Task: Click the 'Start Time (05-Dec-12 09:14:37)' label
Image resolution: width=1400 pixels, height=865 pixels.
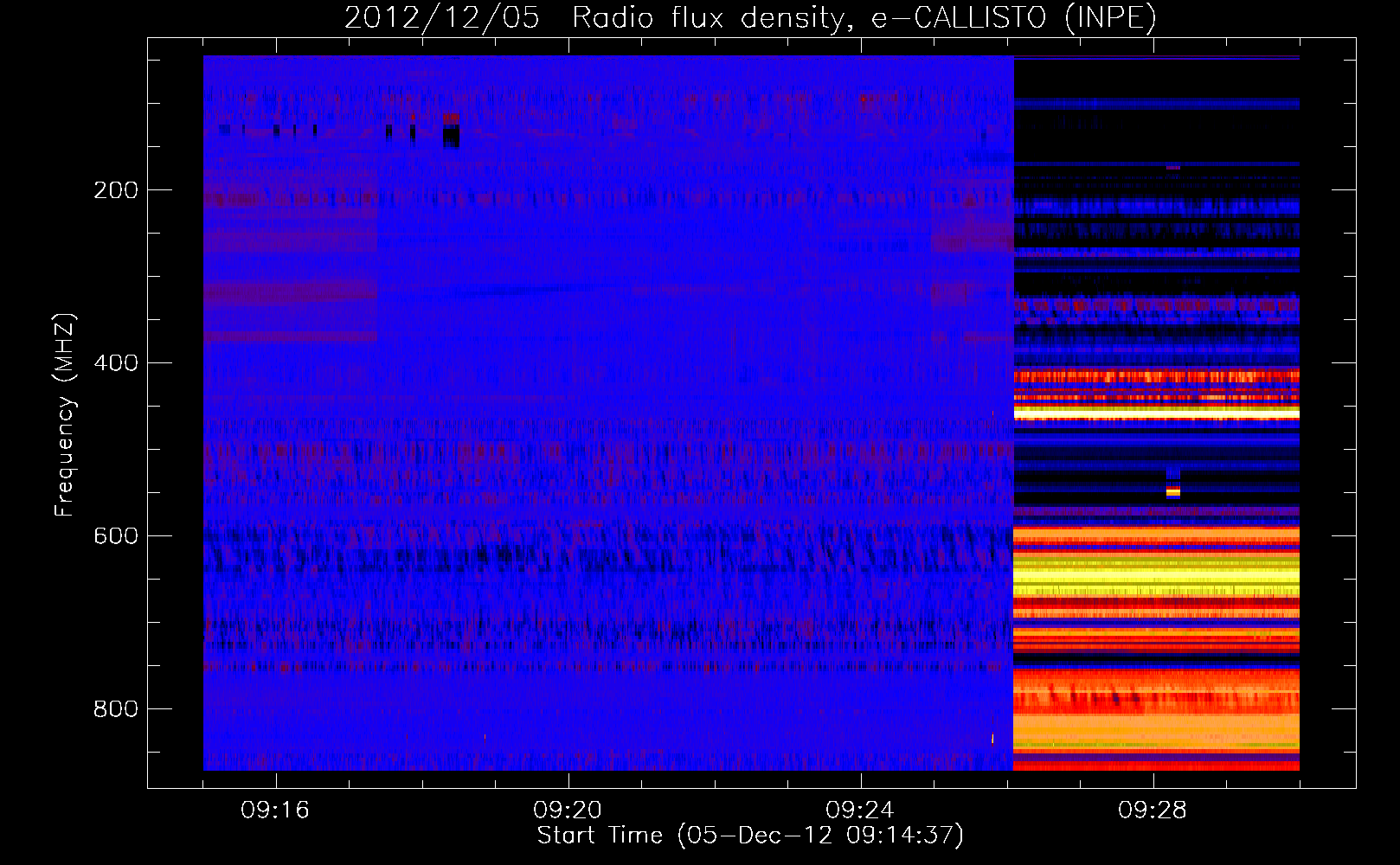Action: coord(750,836)
